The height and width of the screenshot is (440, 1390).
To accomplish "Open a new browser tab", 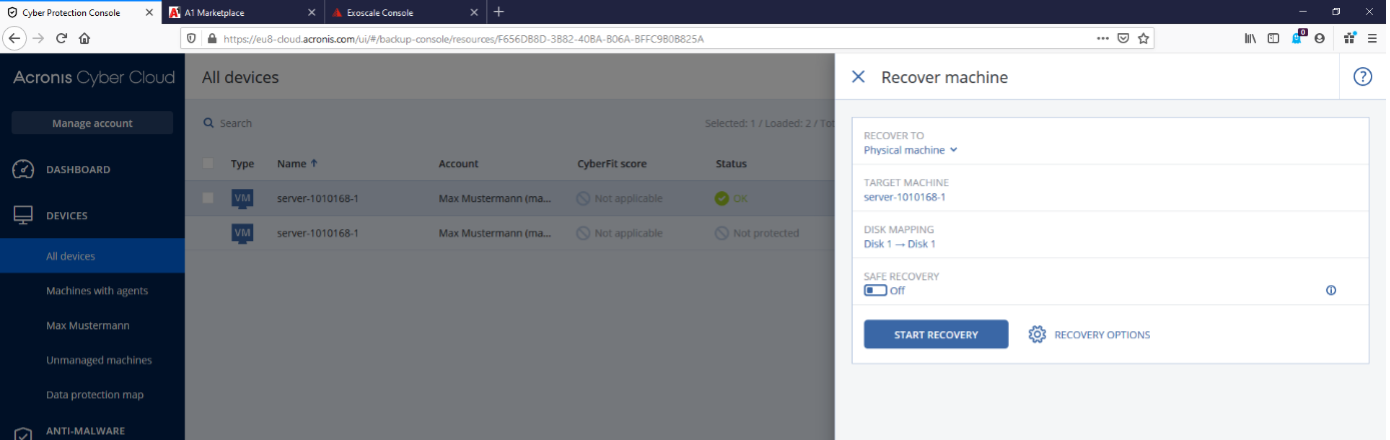I will pyautogui.click(x=499, y=12).
